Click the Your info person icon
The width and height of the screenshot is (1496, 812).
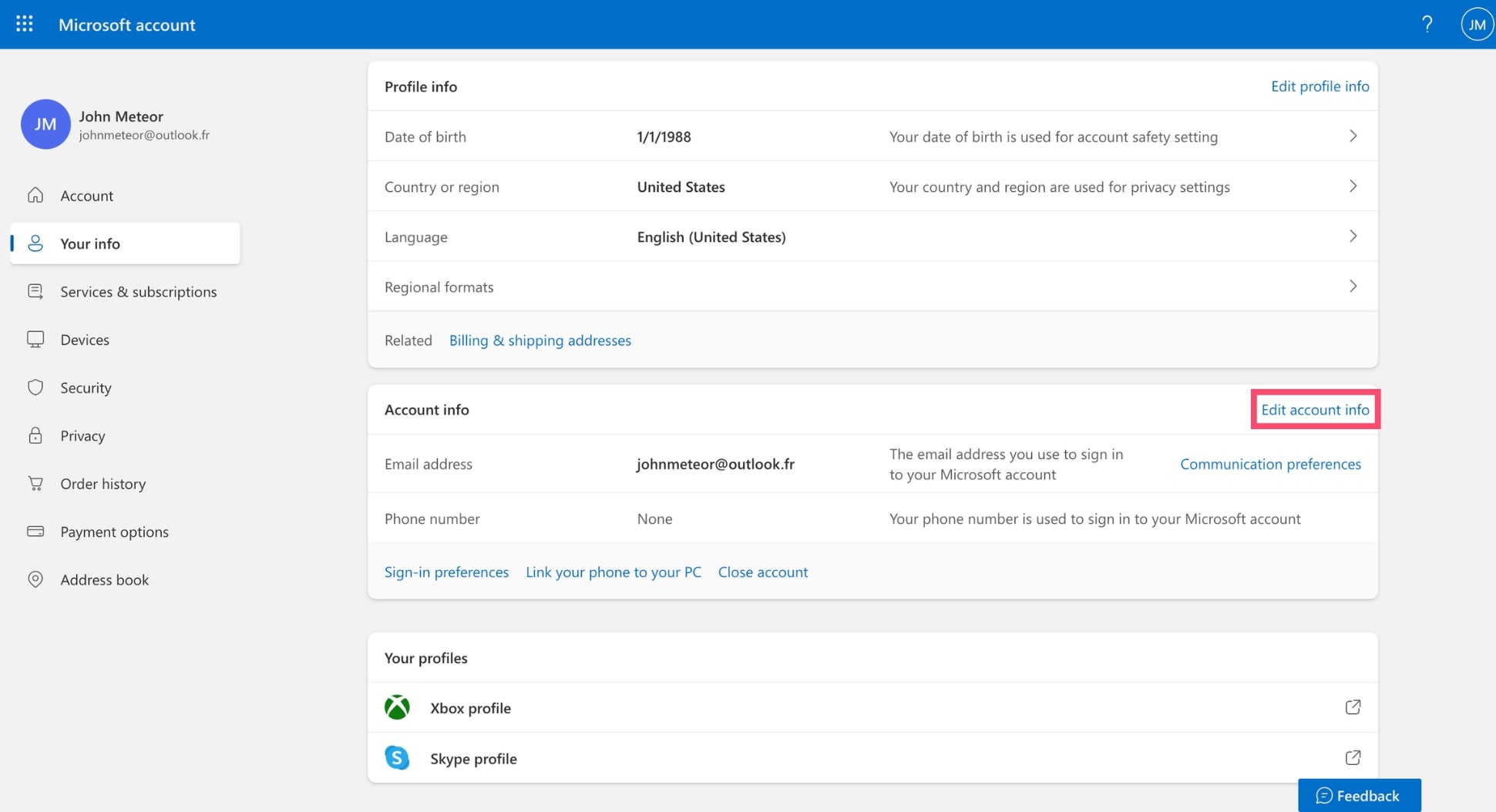pos(35,243)
